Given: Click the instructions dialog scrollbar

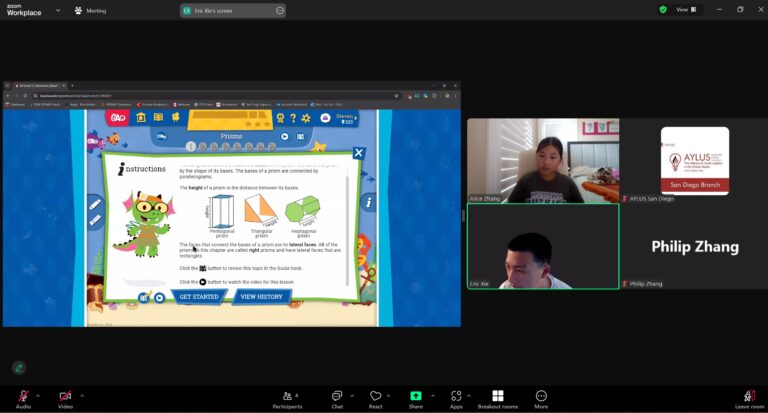Looking at the screenshot, I should coord(347,230).
